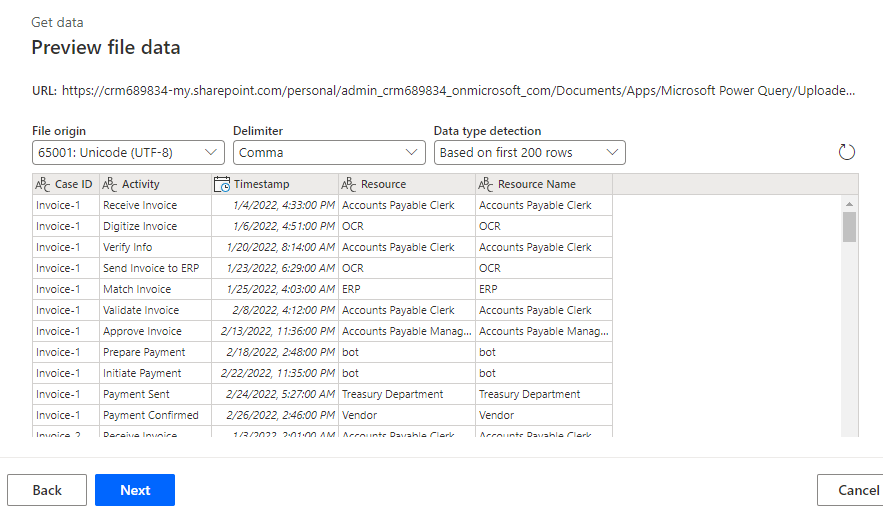883x512 pixels.
Task: Click the Prepare Payment cell
Action: [155, 352]
